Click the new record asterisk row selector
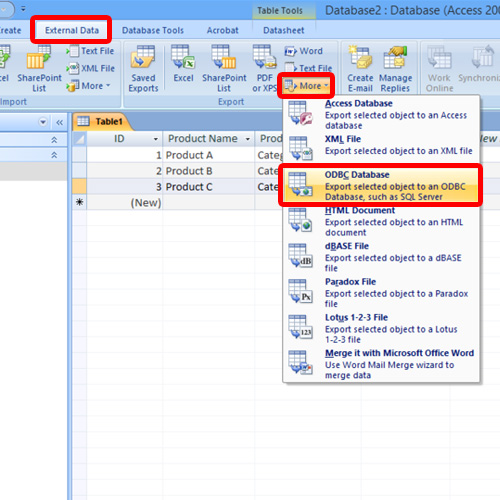The image size is (500, 500). click(x=79, y=202)
